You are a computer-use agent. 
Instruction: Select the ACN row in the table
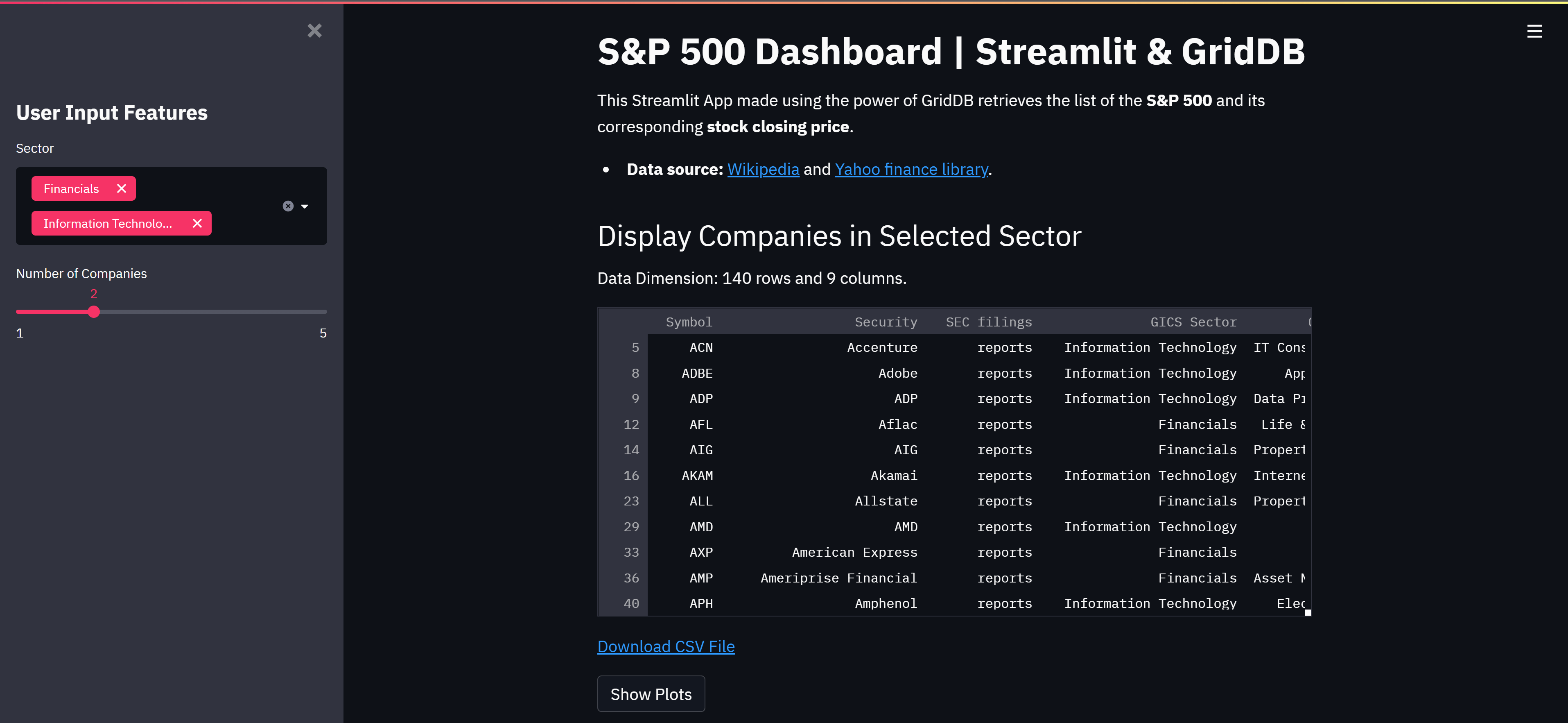point(954,347)
